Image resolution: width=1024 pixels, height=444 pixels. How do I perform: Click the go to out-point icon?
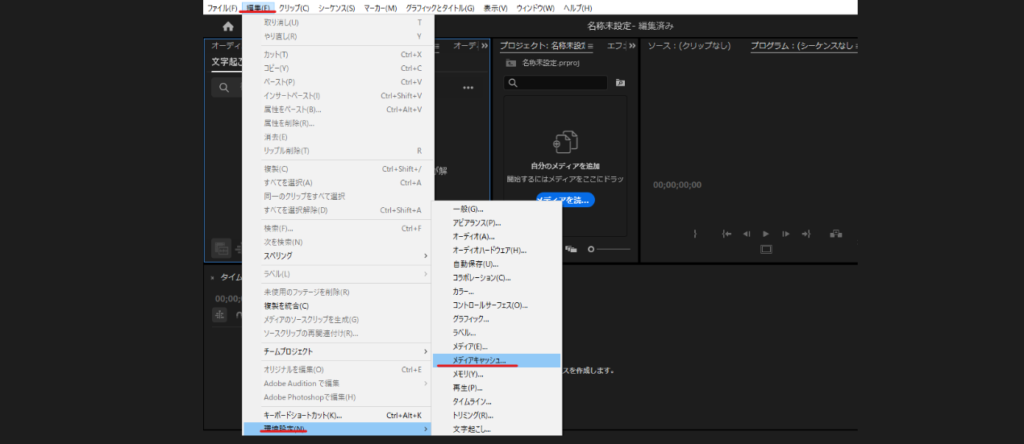805,233
